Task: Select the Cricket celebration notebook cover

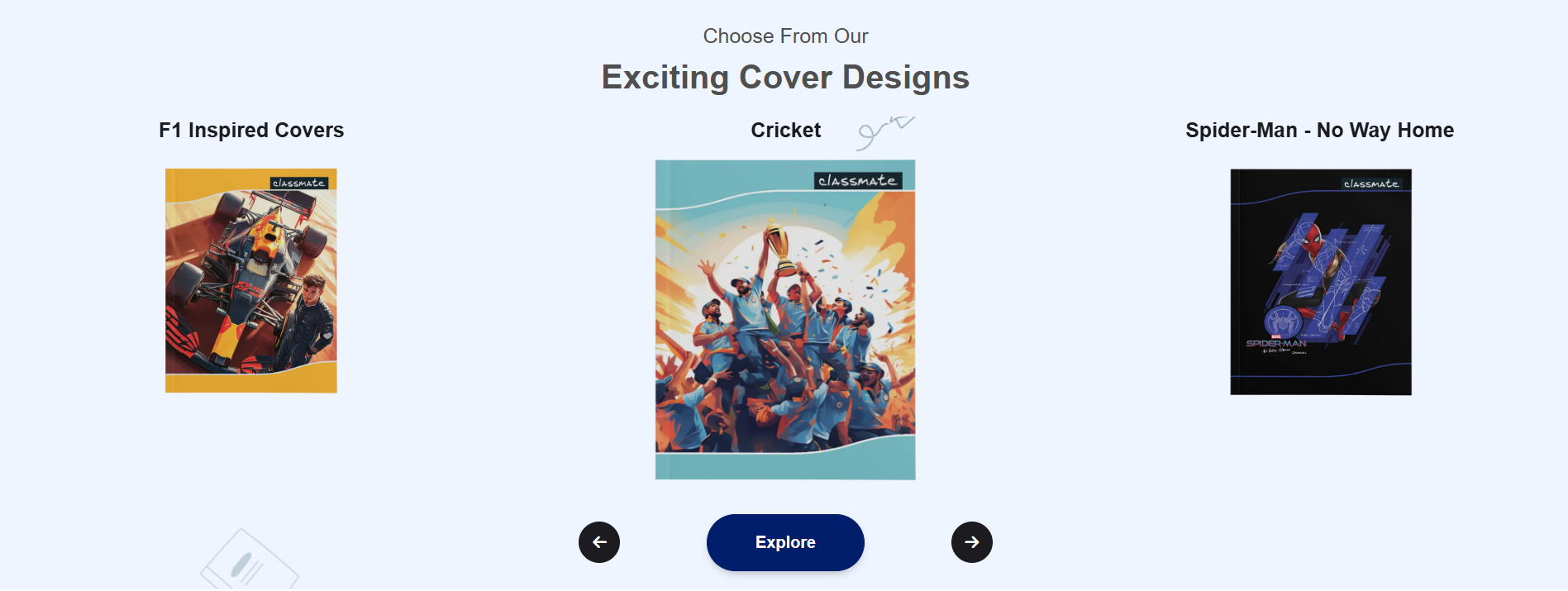Action: point(785,320)
